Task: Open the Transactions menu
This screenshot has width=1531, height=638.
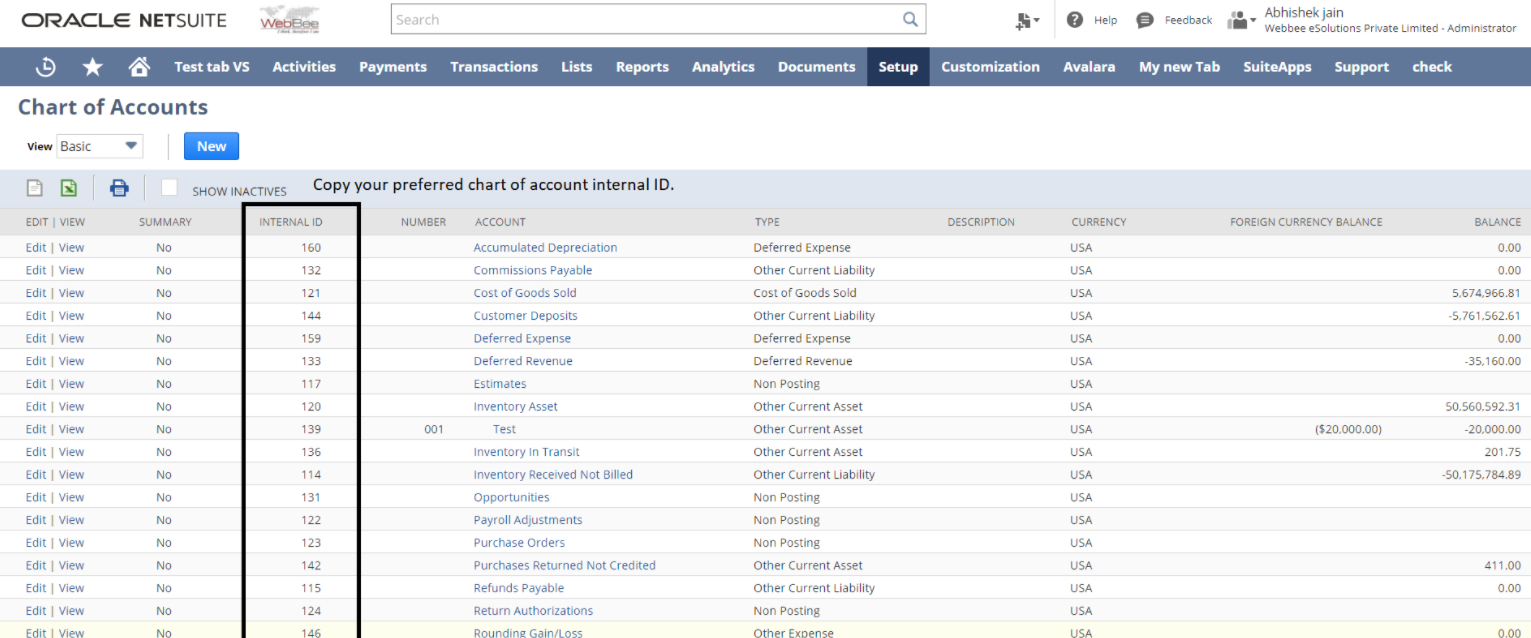Action: click(x=494, y=67)
